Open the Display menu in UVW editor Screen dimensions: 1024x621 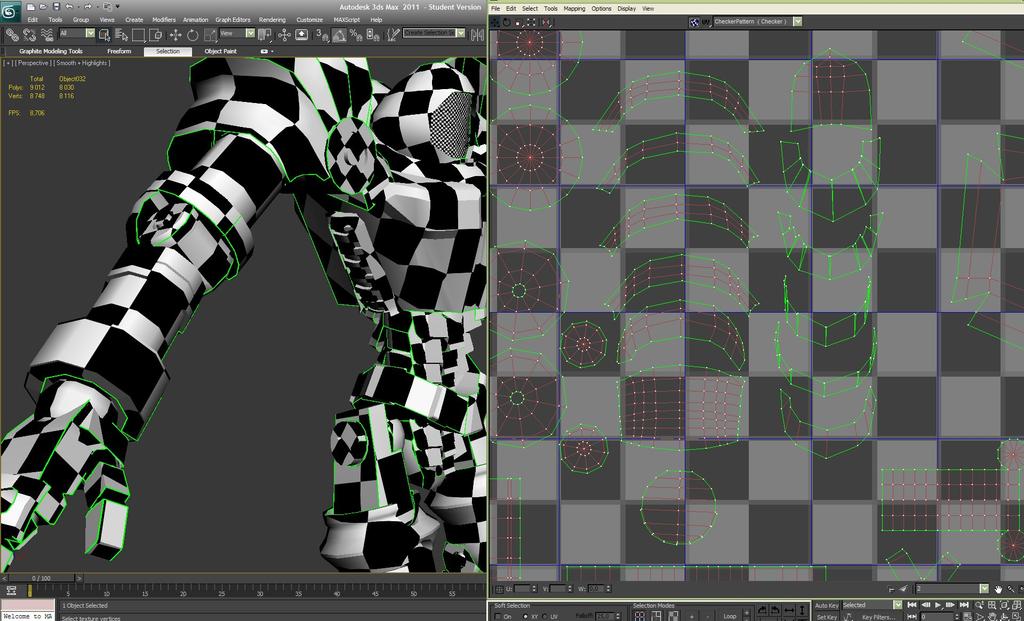(626, 8)
